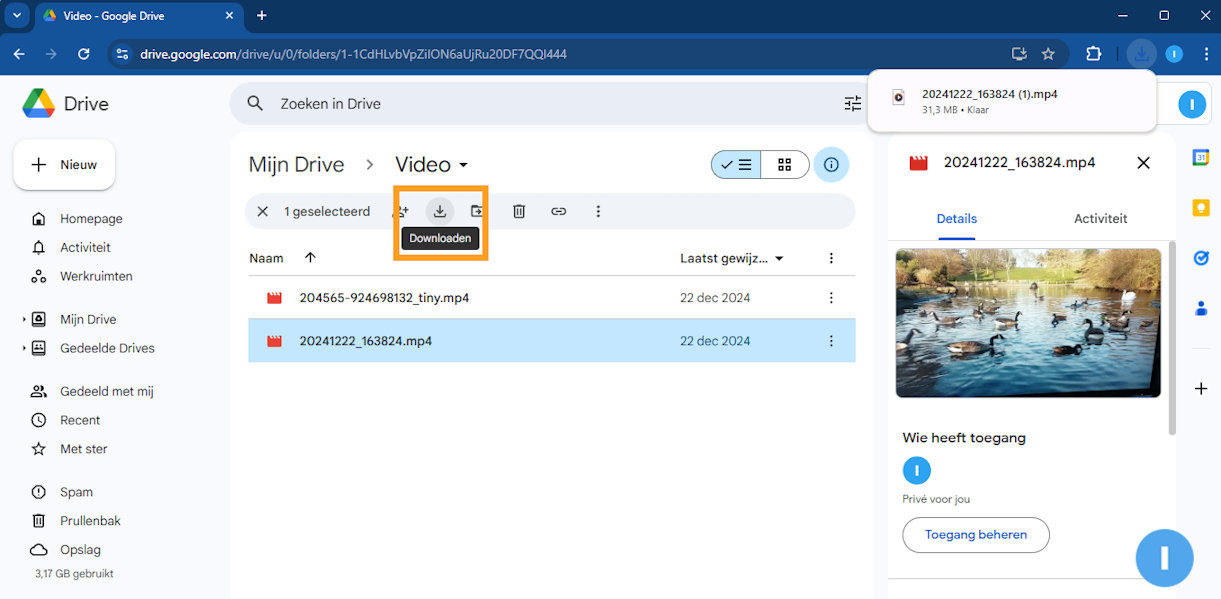Open a new browser tab

(262, 16)
